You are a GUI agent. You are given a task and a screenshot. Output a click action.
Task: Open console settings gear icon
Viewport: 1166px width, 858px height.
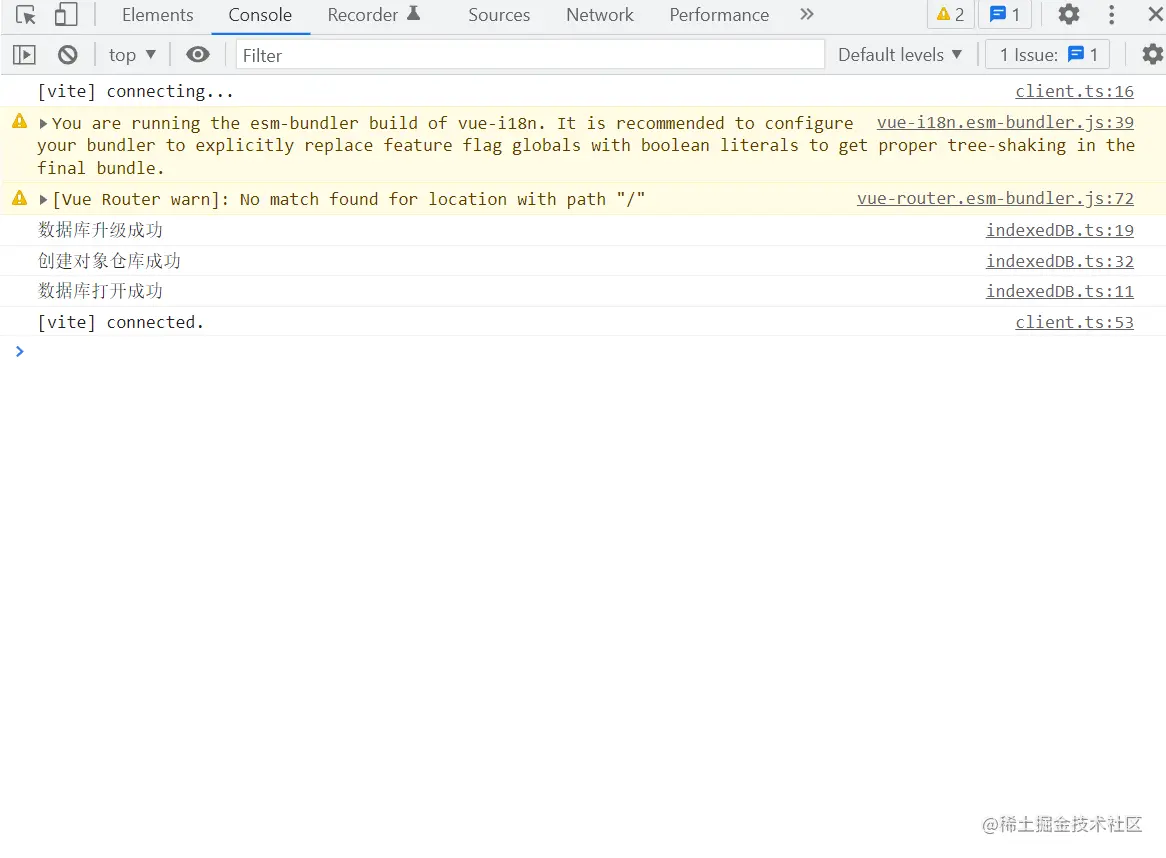coord(1152,54)
